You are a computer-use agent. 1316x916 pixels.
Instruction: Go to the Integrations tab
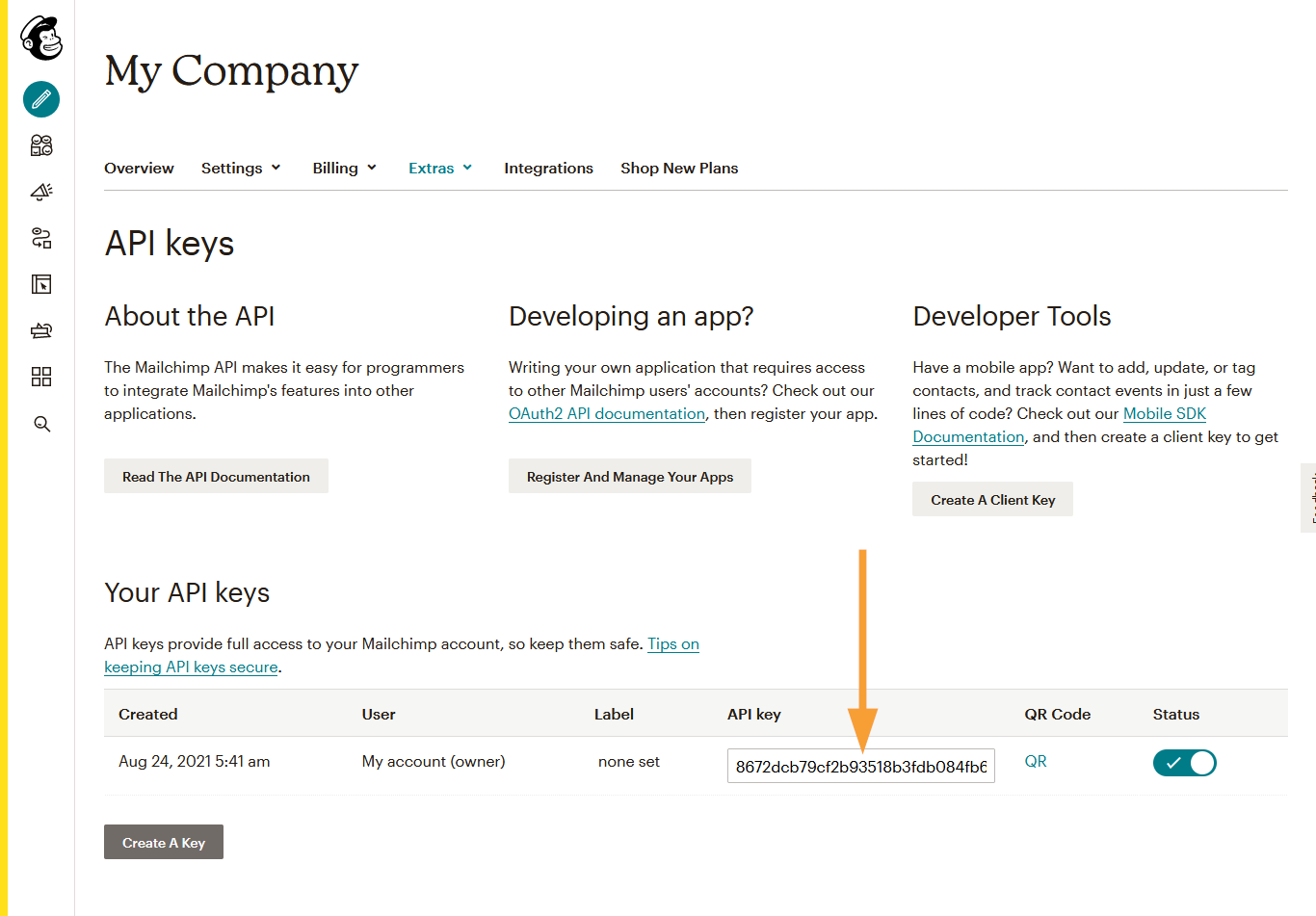tap(548, 169)
